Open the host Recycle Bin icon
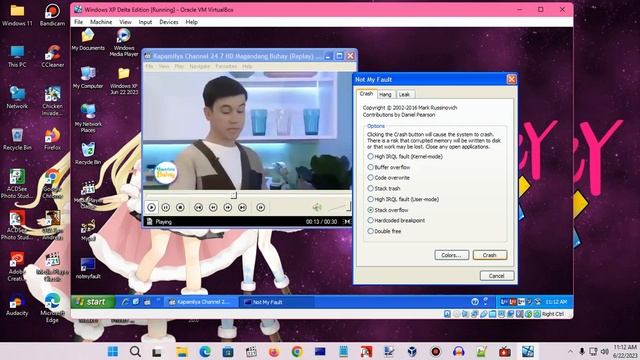The width and height of the screenshot is (640, 360). (17, 139)
